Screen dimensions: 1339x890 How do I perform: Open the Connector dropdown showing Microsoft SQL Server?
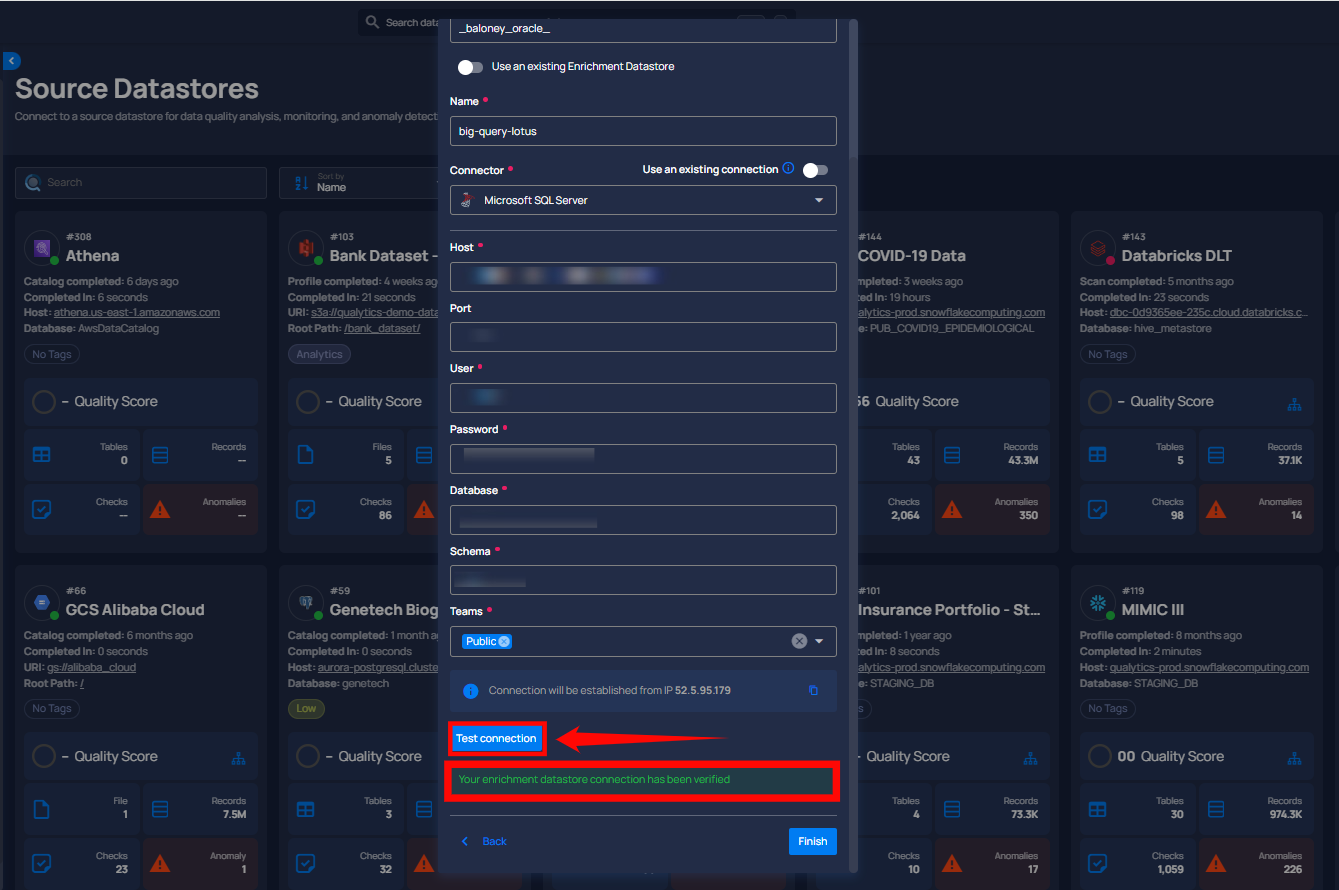[643, 200]
